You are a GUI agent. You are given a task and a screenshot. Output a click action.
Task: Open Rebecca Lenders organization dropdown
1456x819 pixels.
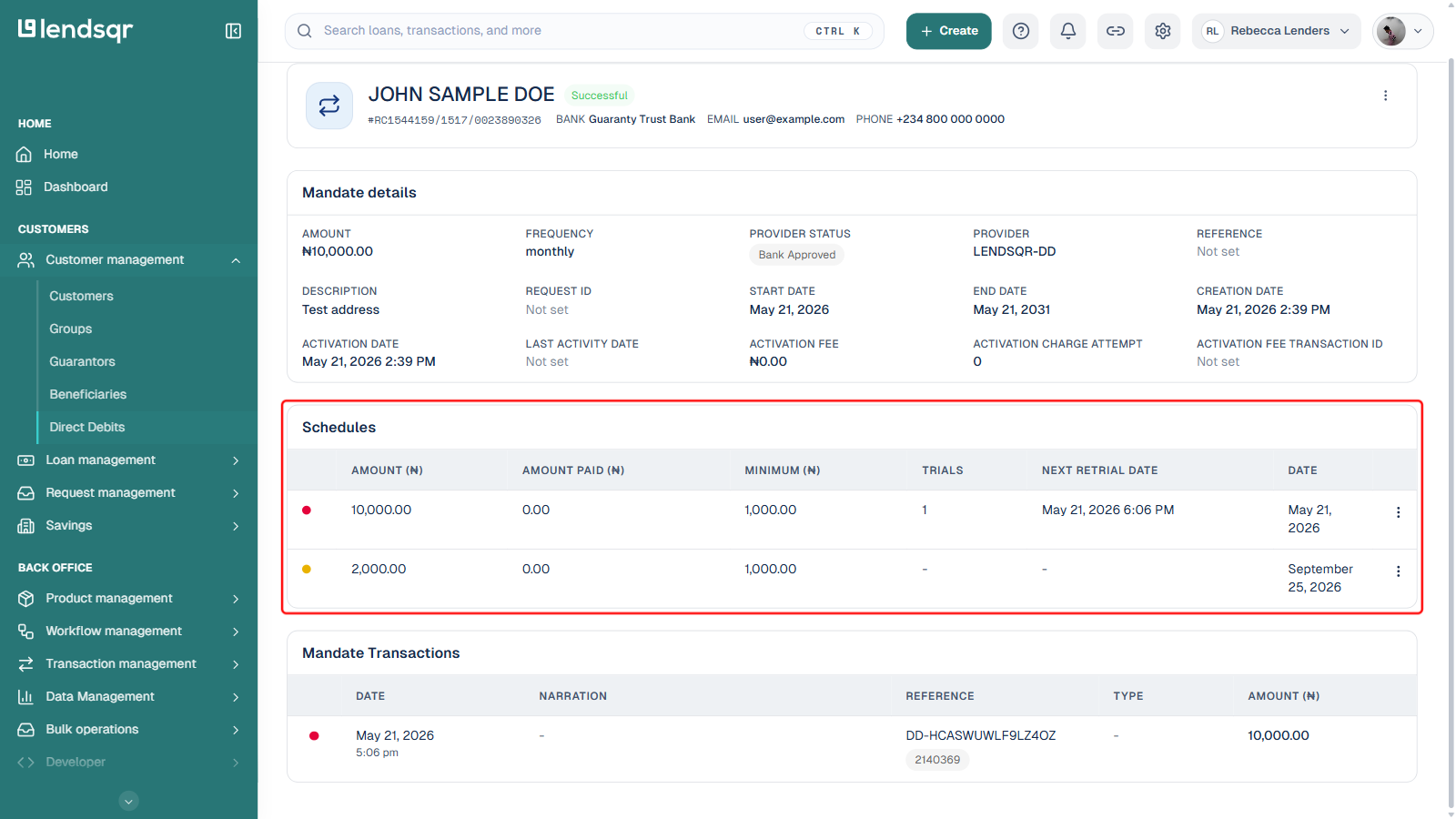pyautogui.click(x=1276, y=31)
